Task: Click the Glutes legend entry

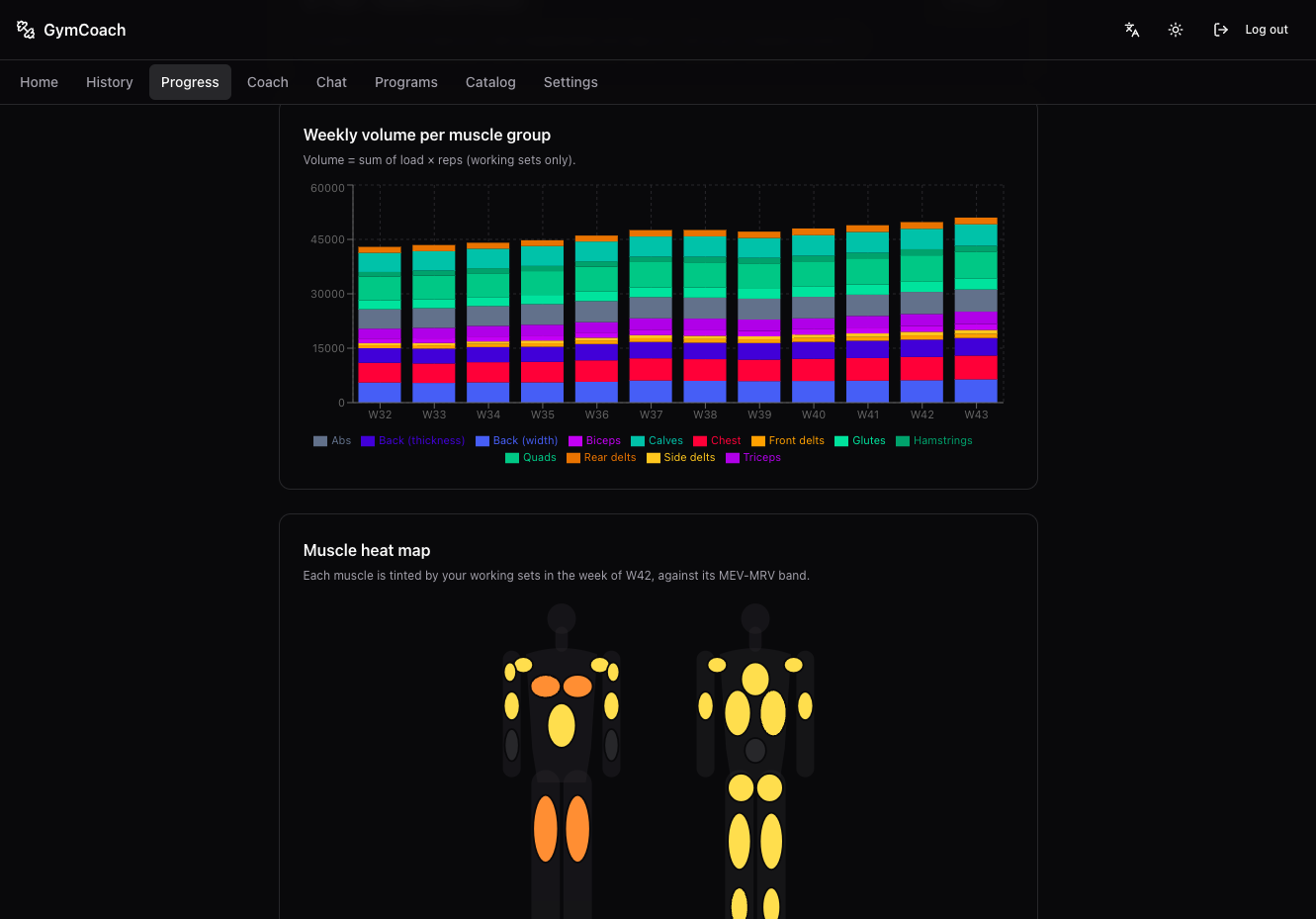Action: [860, 441]
